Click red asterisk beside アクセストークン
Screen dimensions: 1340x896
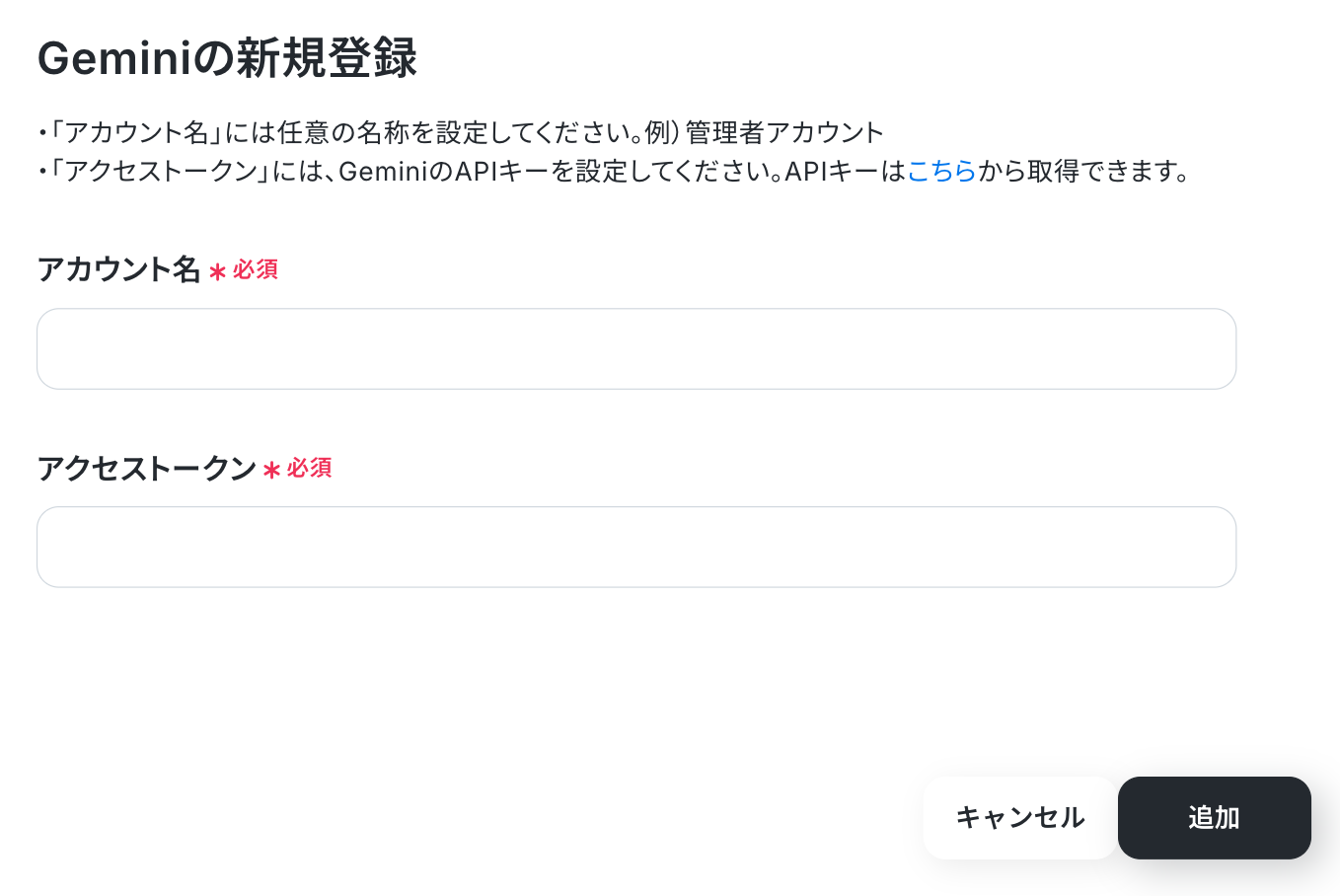271,471
